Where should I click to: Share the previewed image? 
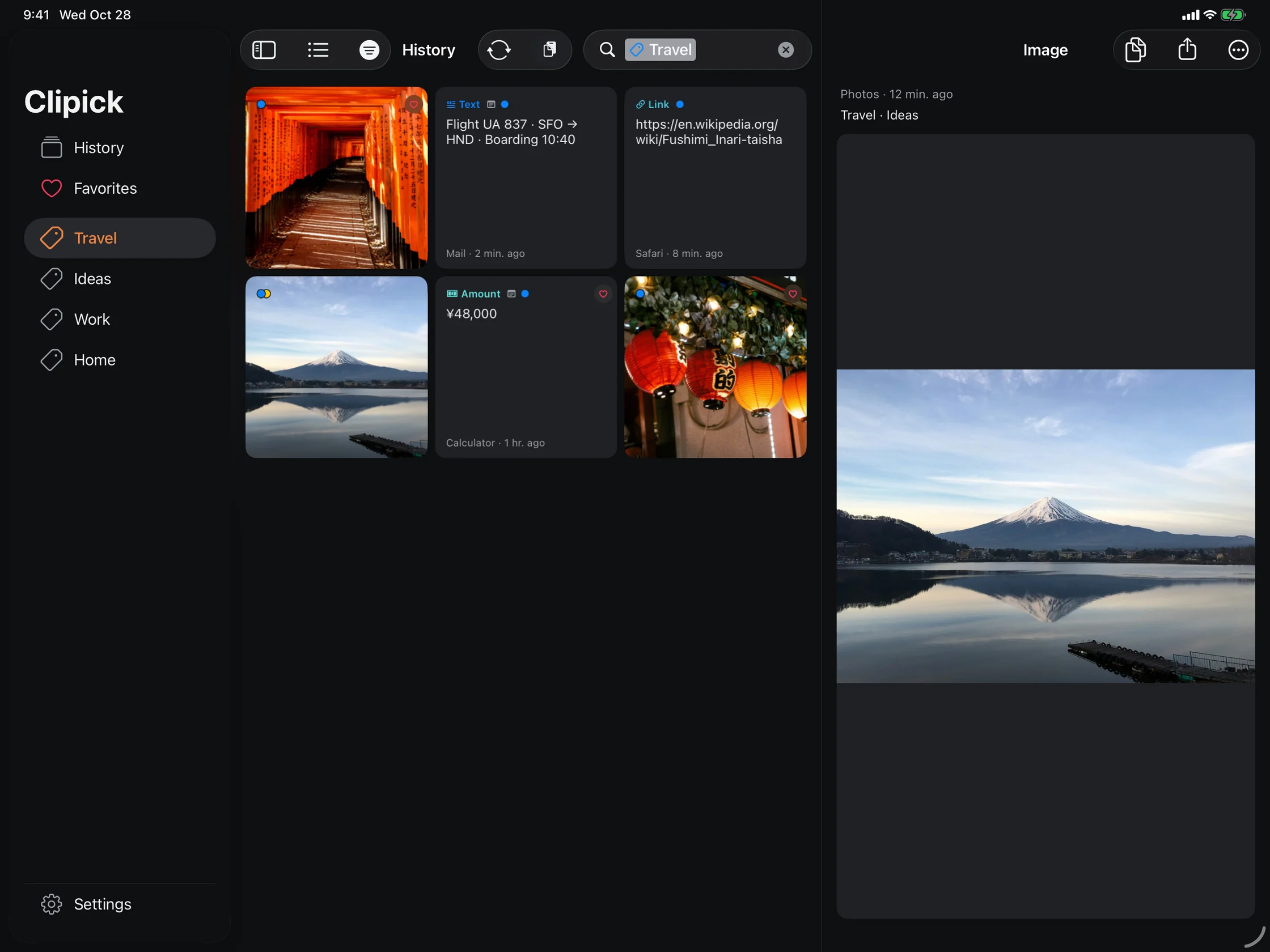[x=1187, y=50]
